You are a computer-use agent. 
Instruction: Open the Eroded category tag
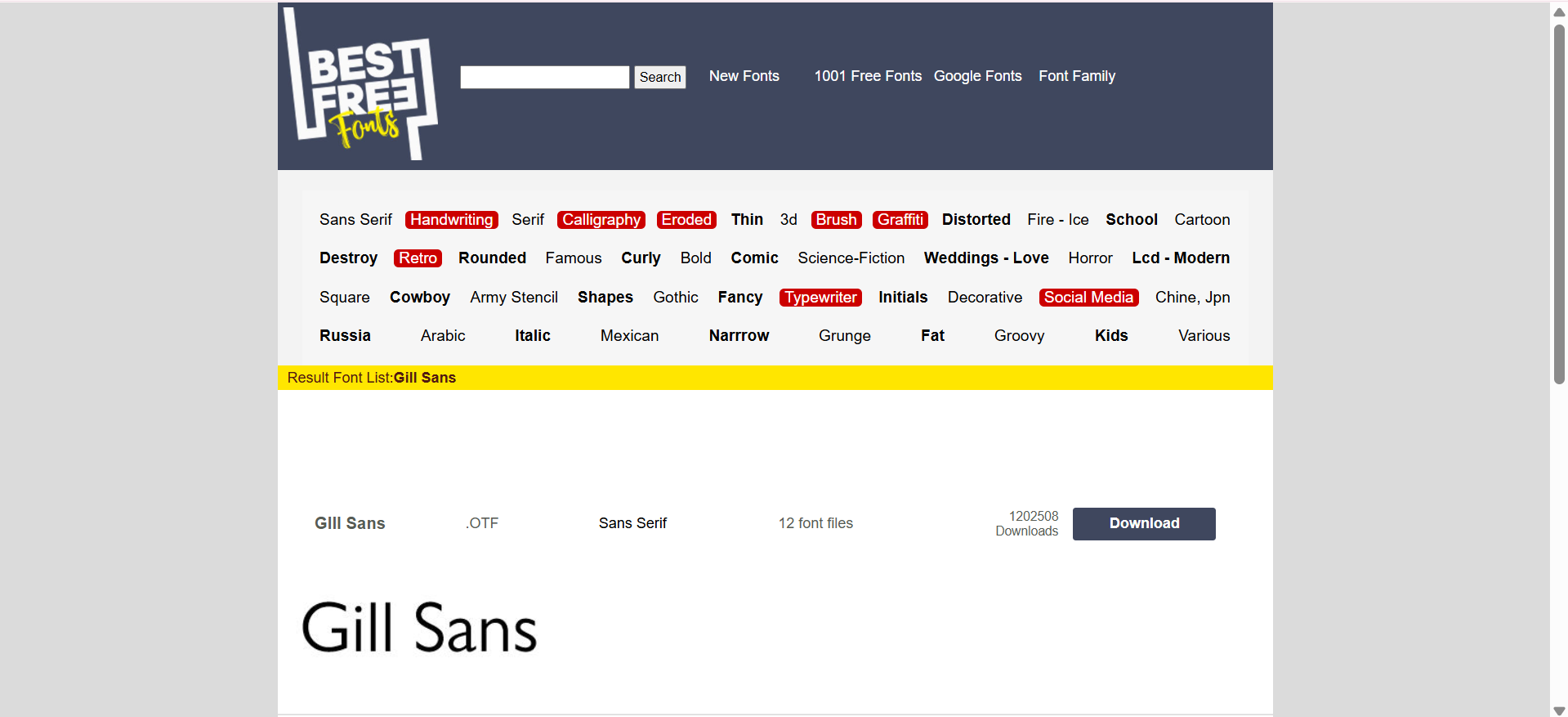(x=686, y=220)
